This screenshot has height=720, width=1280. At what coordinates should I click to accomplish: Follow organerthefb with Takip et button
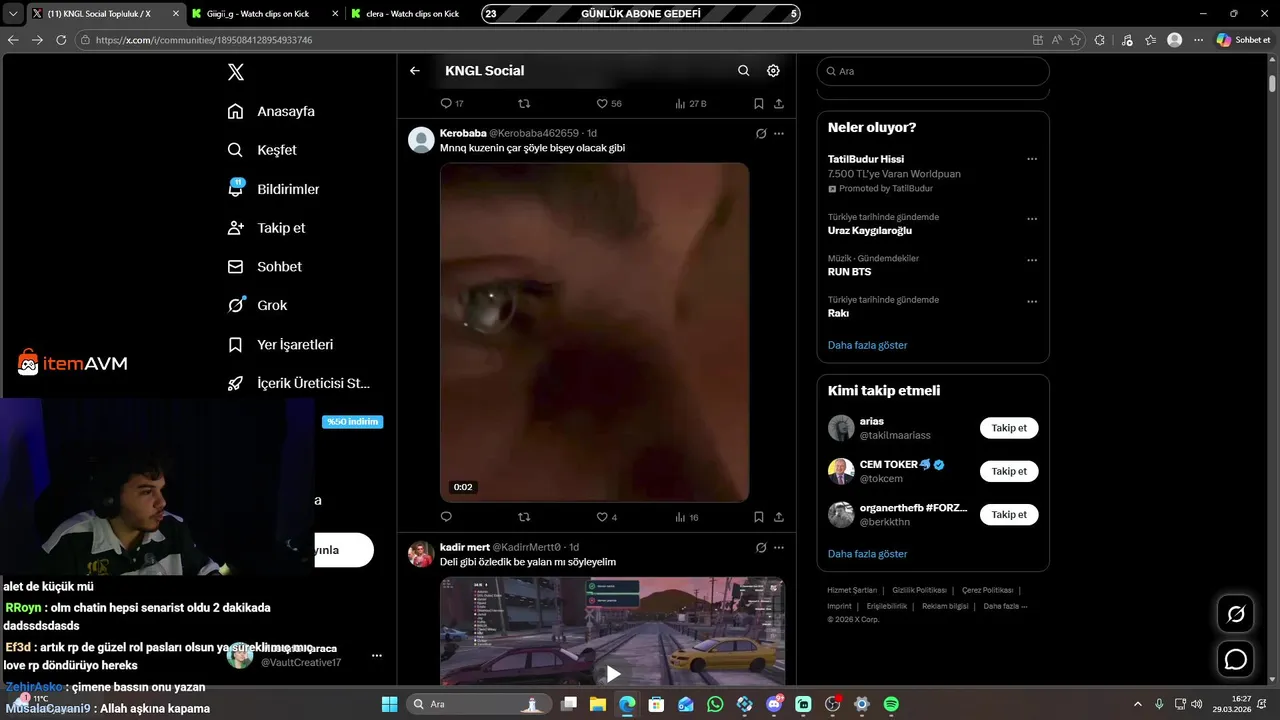1009,514
